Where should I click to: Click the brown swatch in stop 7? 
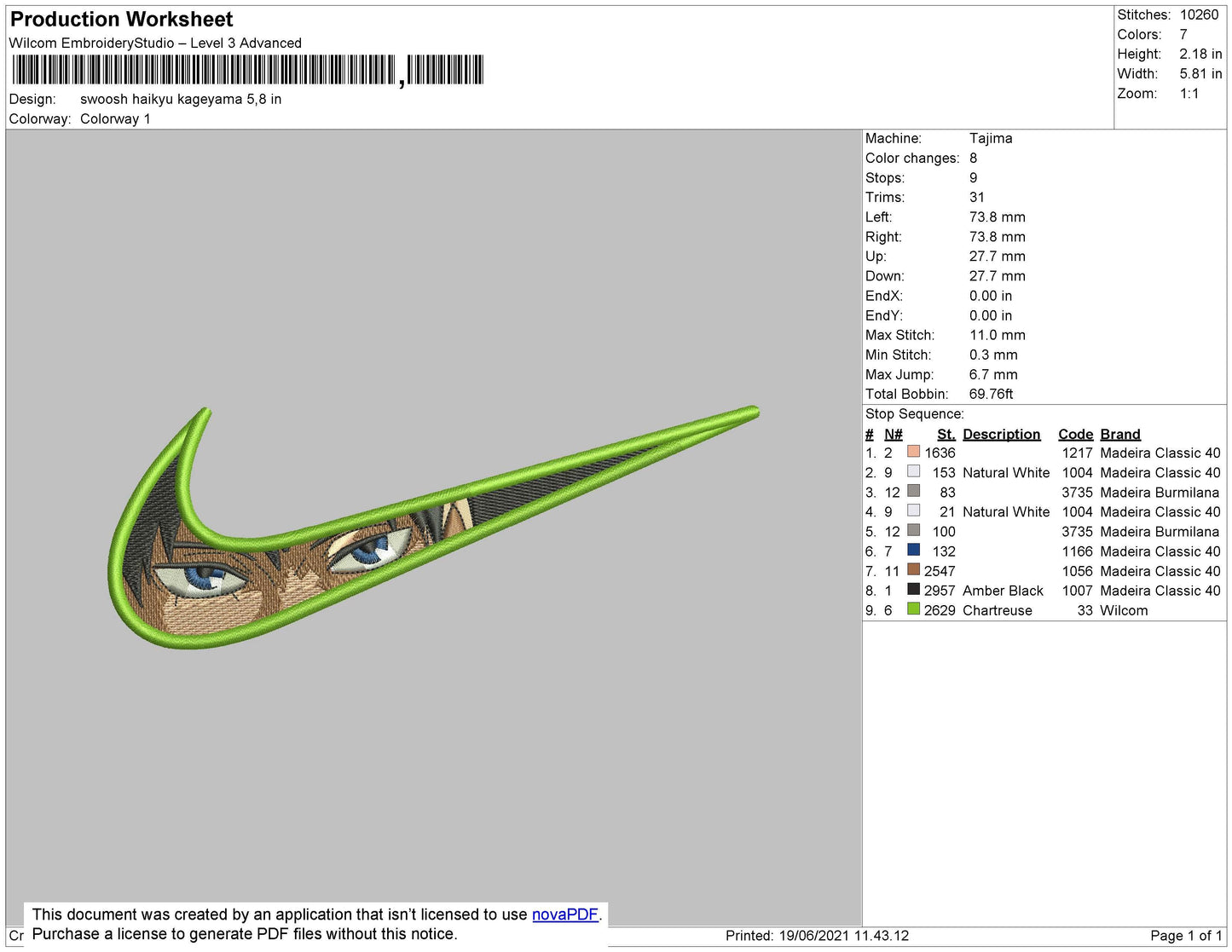pyautogui.click(x=913, y=569)
